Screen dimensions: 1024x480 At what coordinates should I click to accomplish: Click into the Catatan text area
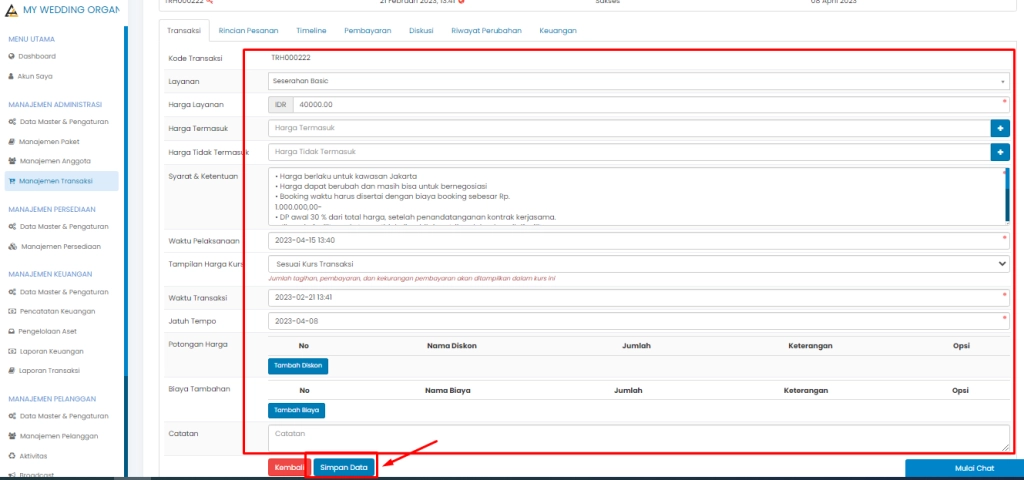coord(638,437)
